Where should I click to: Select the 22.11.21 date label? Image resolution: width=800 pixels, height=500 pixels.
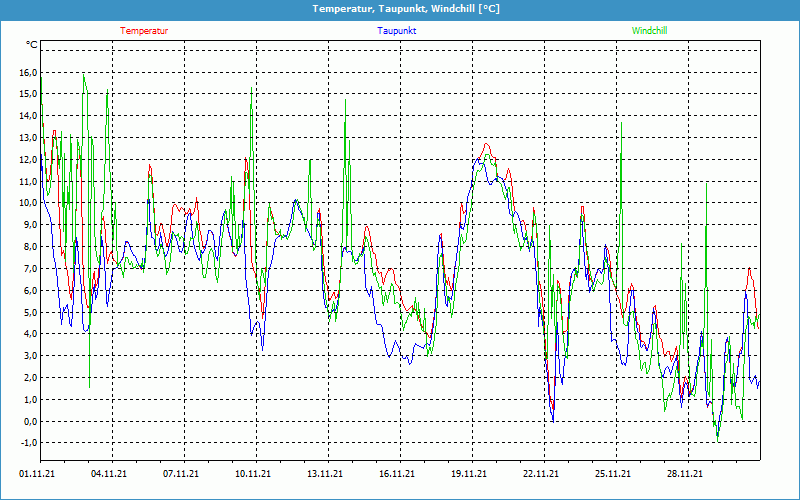coord(541,475)
